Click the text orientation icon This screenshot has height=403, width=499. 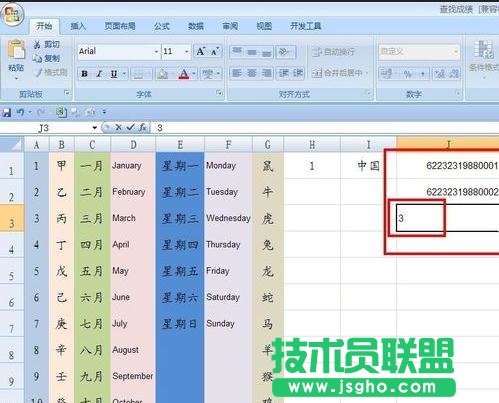(284, 52)
